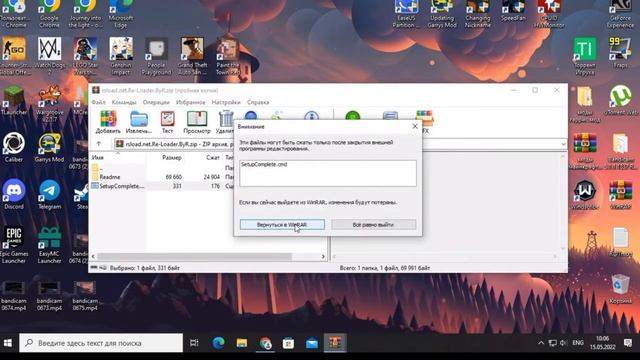The image size is (640, 360).
Task: Launch the Paint the Town Red icon
Action: click(x=228, y=56)
